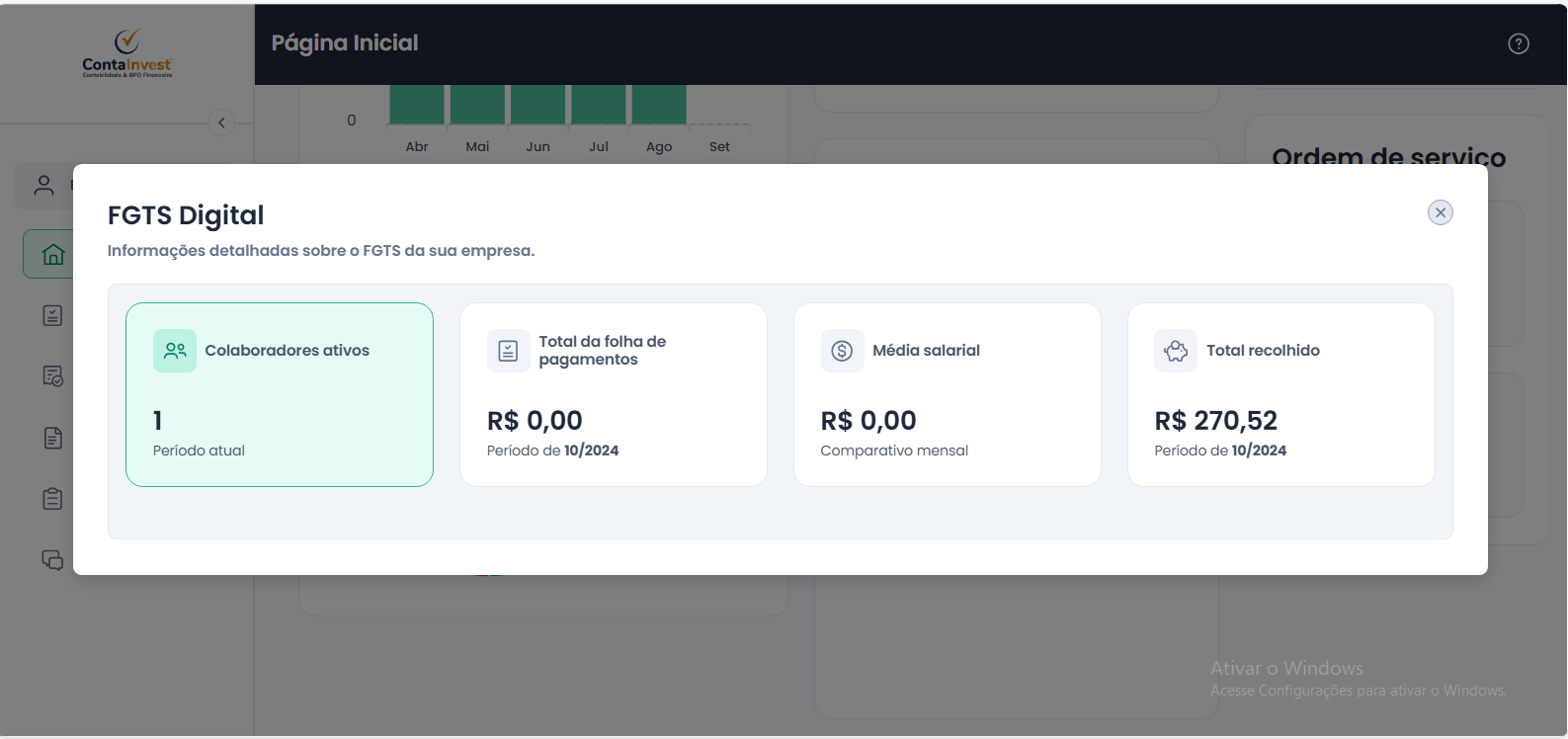Click the 'Informações detalhadas sobre o FGTS' subtitle
This screenshot has height=739, width=1568.
(x=321, y=251)
